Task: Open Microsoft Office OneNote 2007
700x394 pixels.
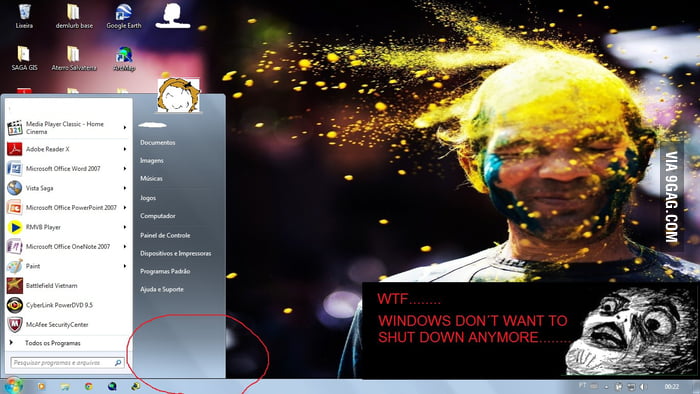Action: 67,246
